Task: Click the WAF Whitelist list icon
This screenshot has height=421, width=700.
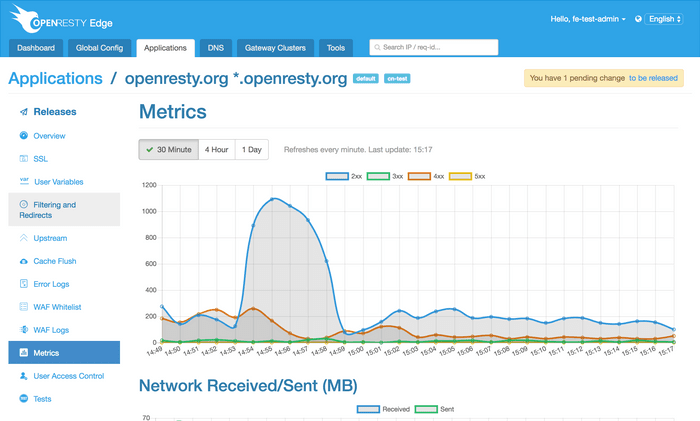Action: [24, 307]
